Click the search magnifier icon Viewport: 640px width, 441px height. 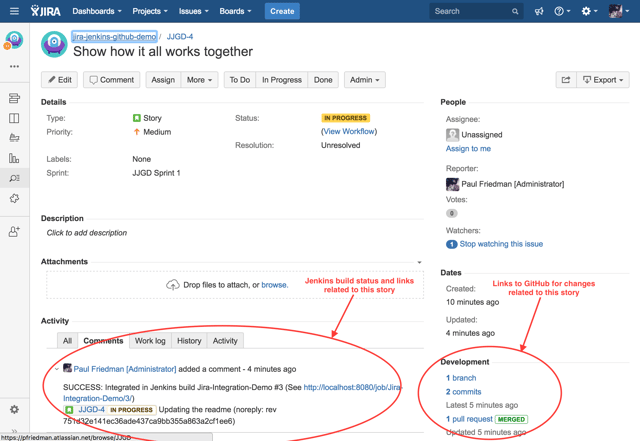515,11
